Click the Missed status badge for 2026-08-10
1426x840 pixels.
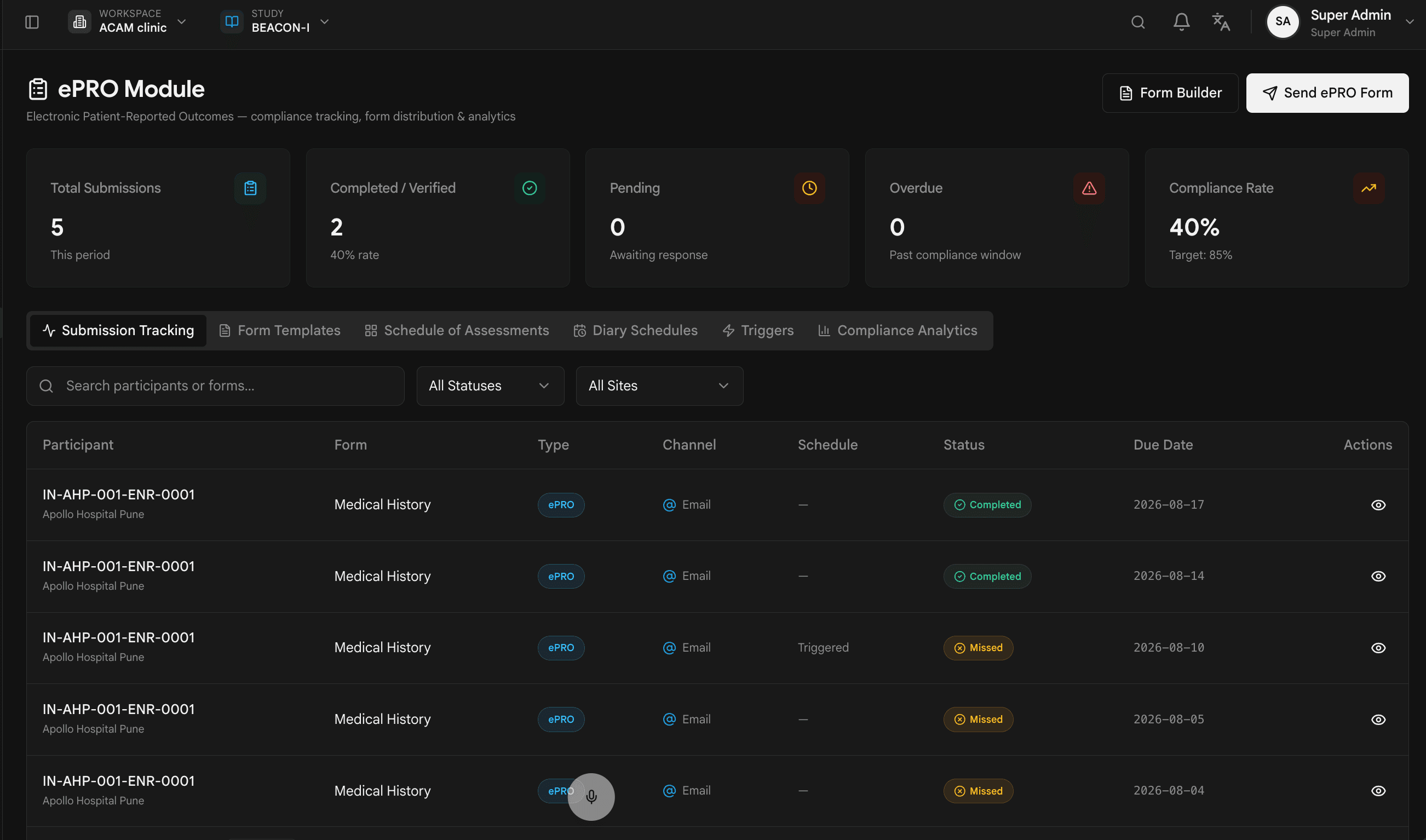[978, 648]
